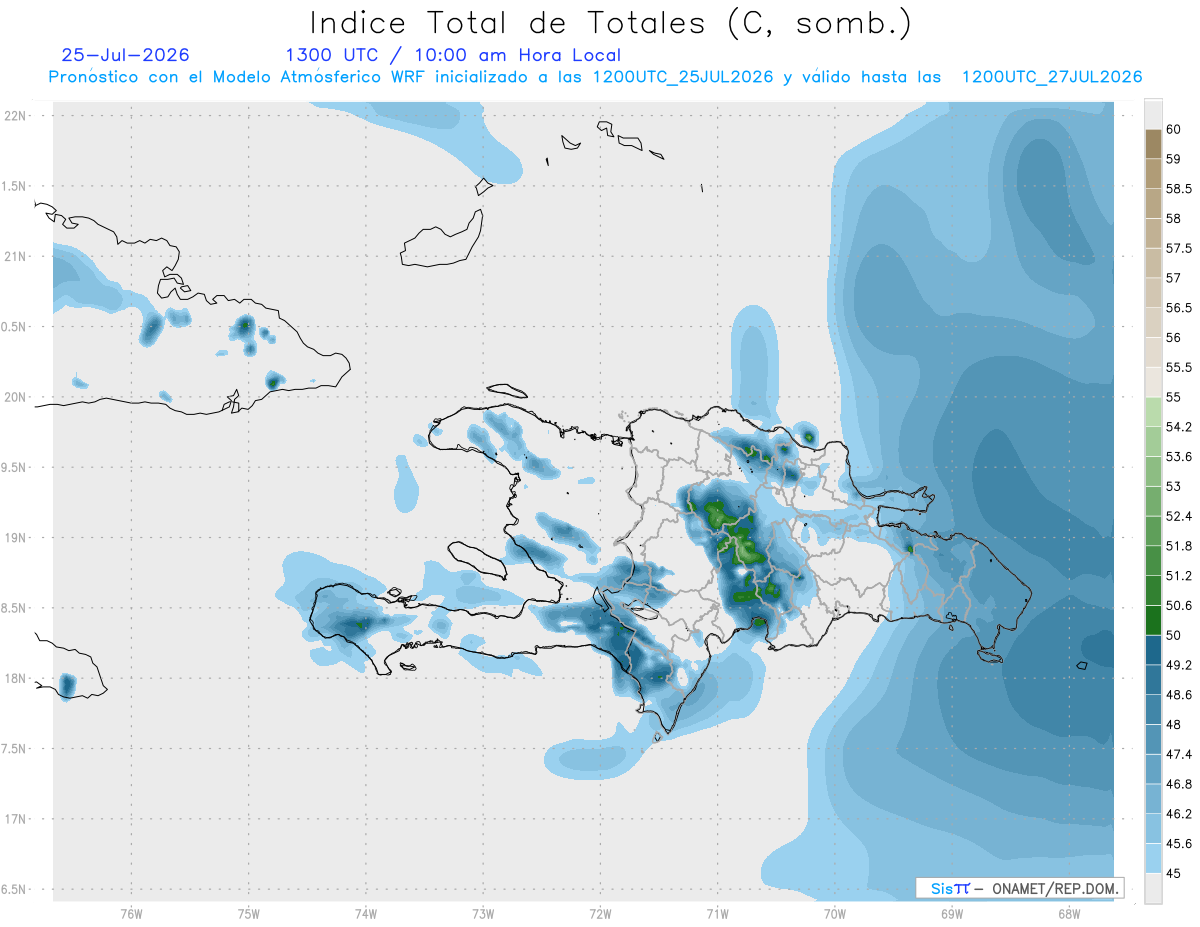Click the latitude label "20N"

(16, 397)
